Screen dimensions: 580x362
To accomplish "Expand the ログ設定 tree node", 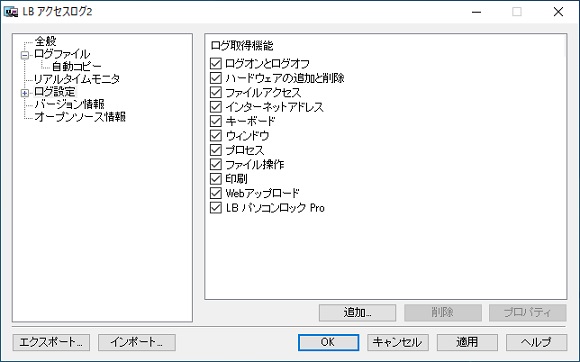I will click(25, 93).
